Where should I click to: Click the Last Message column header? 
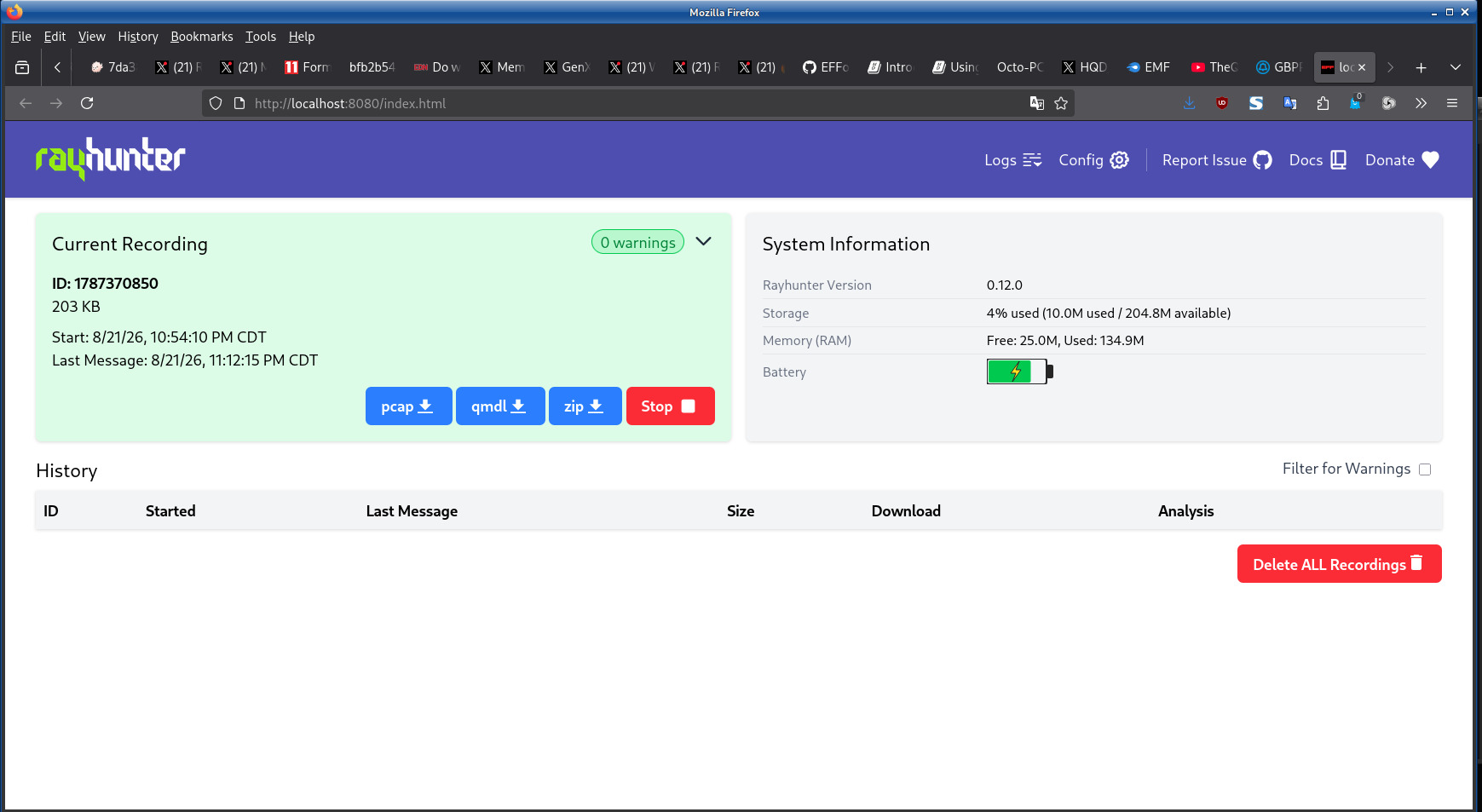tap(412, 511)
